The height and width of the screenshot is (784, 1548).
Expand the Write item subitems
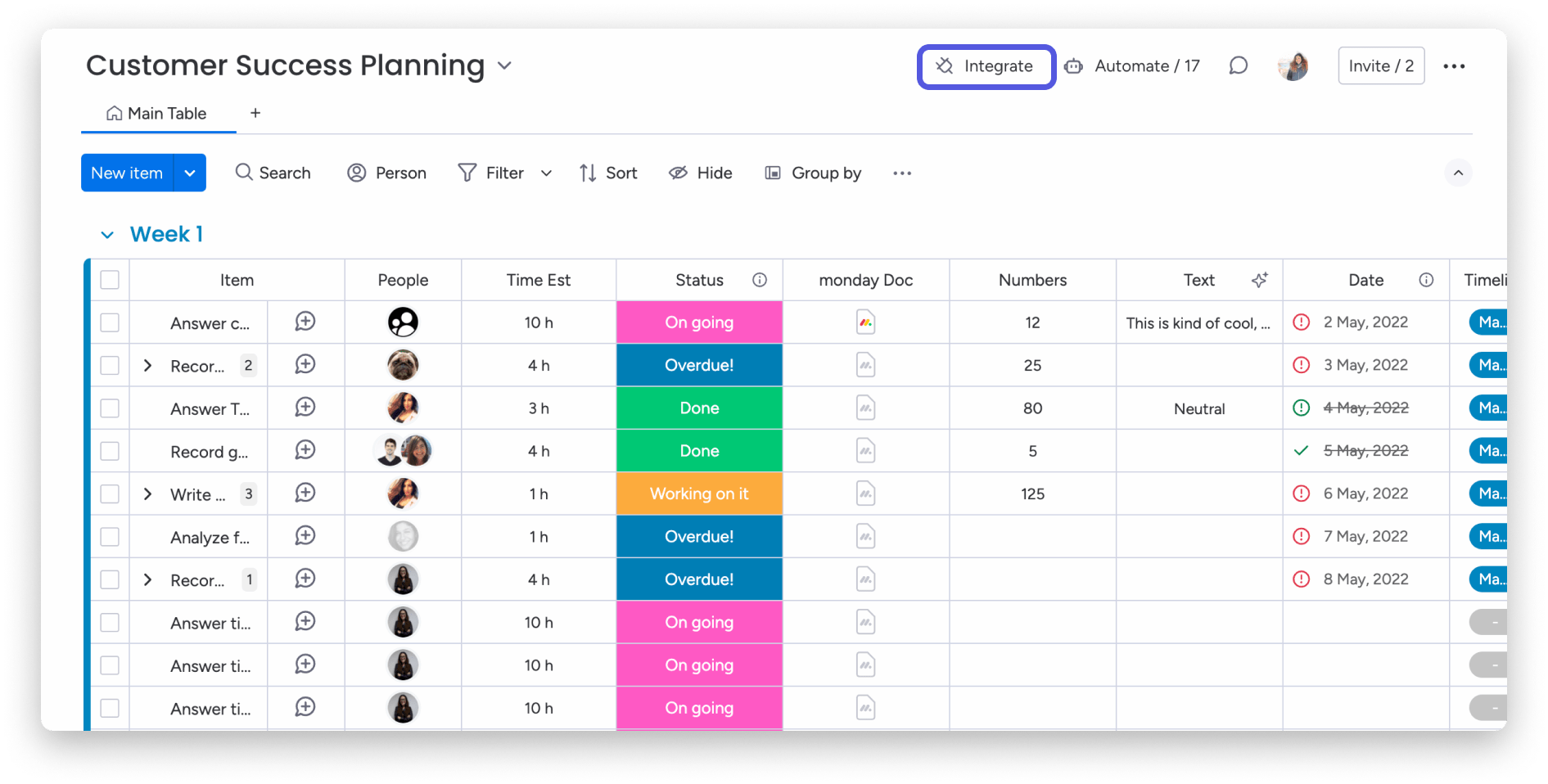point(148,493)
